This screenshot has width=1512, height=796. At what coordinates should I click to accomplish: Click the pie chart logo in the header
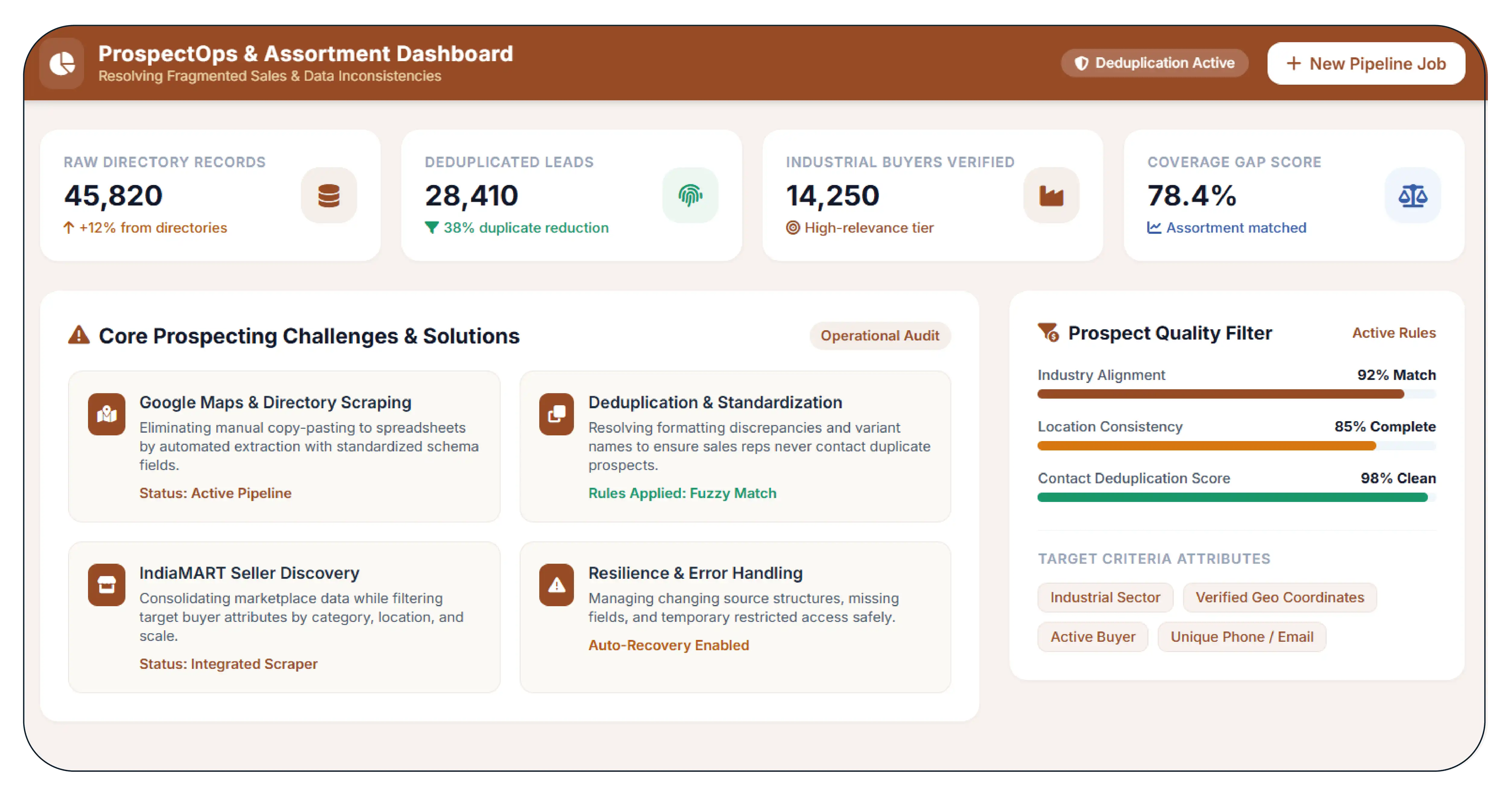coord(61,63)
